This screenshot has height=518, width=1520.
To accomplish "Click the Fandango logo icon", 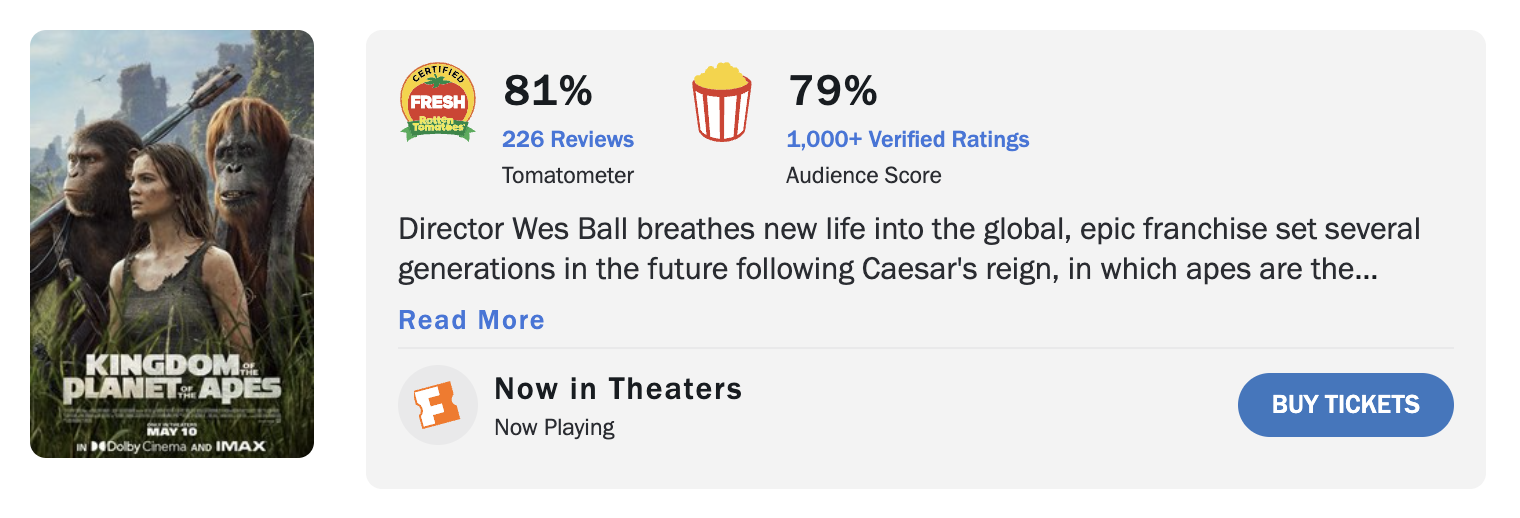I will (435, 404).
